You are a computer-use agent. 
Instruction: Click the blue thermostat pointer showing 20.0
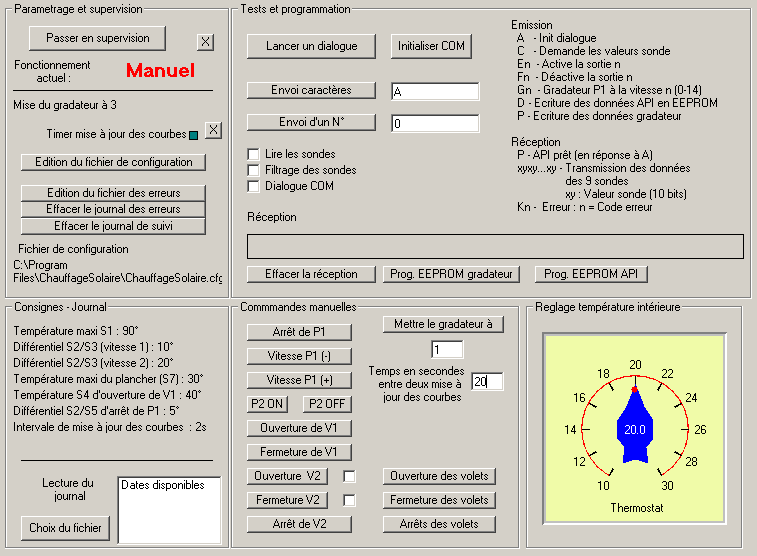pyautogui.click(x=635, y=427)
